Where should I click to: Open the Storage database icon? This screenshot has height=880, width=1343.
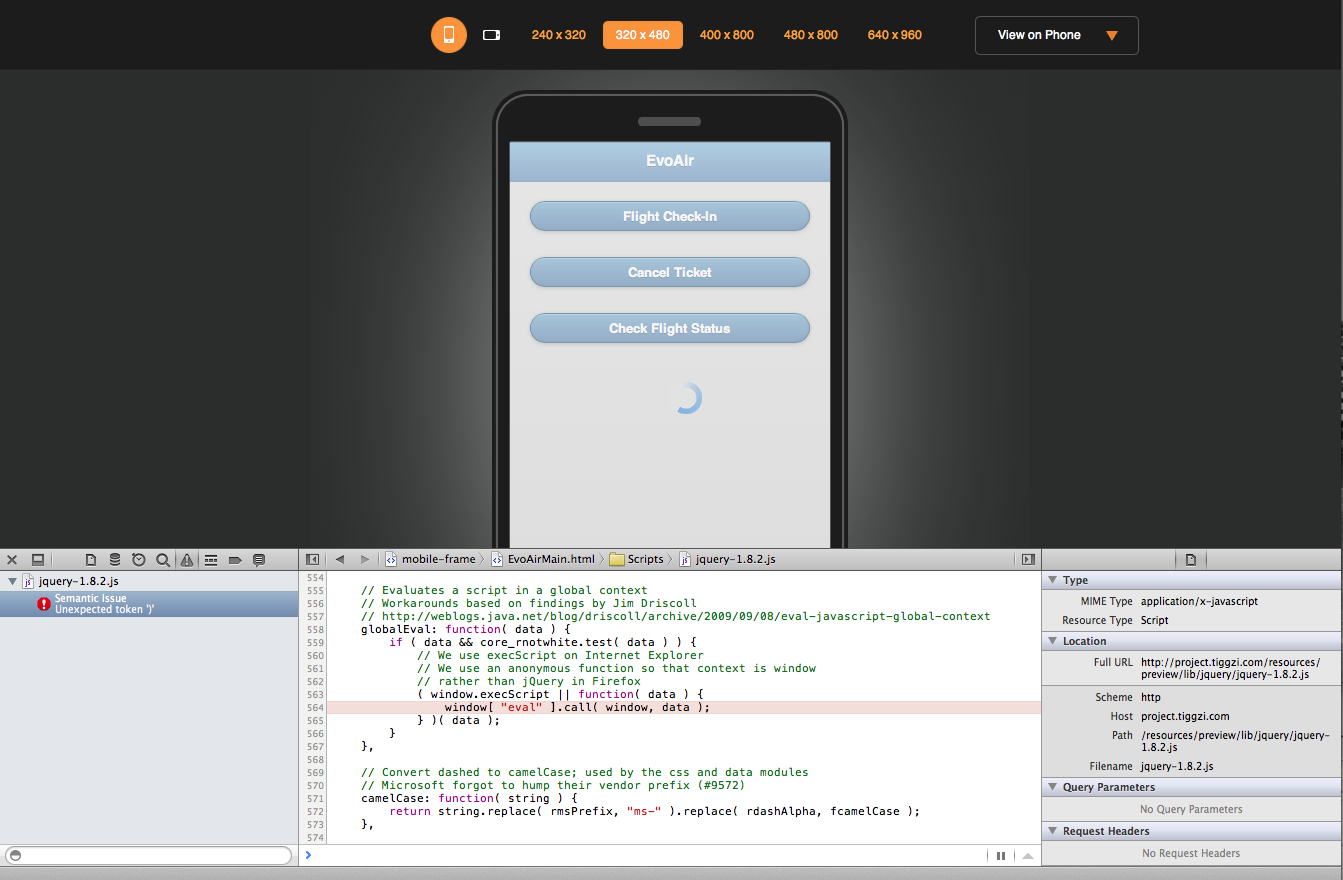point(115,560)
